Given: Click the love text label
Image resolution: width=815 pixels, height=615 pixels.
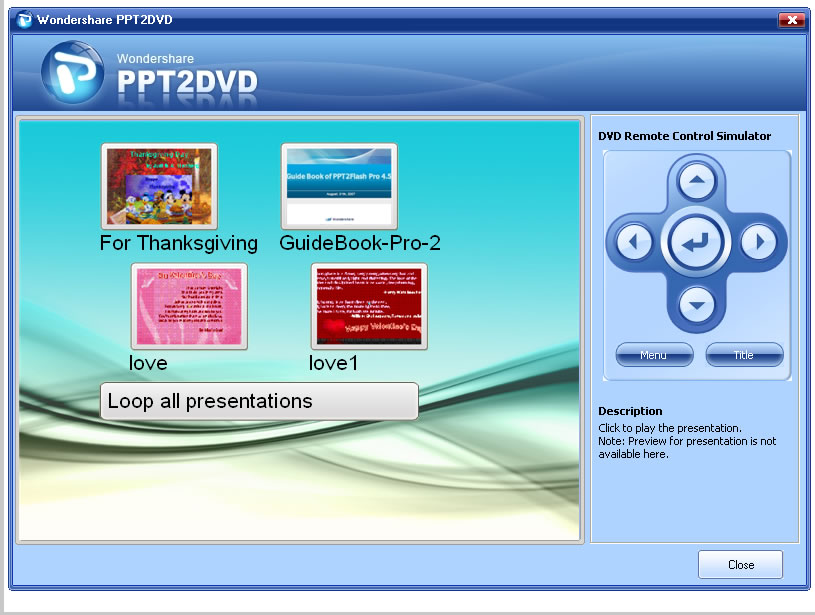Looking at the screenshot, I should pos(148,363).
